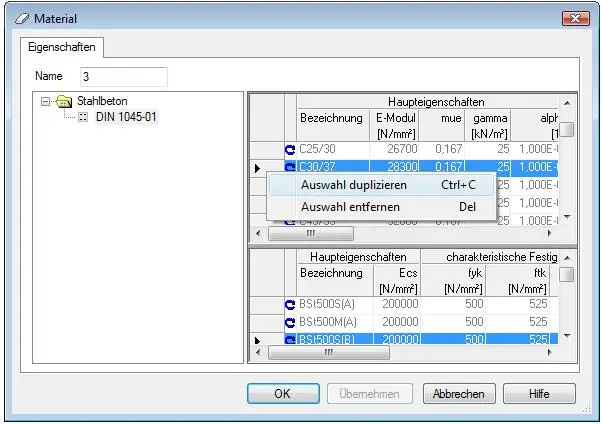
Task: Click the mue column header
Action: pos(442,126)
